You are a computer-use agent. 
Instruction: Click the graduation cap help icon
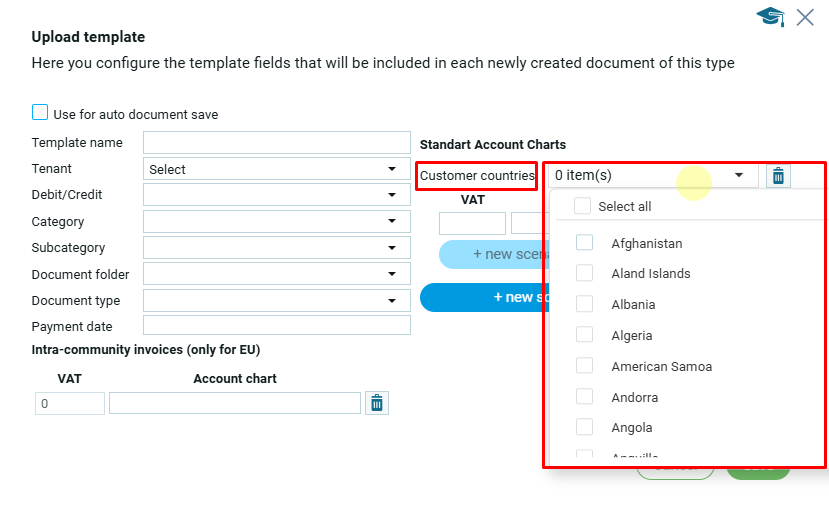(x=770, y=17)
